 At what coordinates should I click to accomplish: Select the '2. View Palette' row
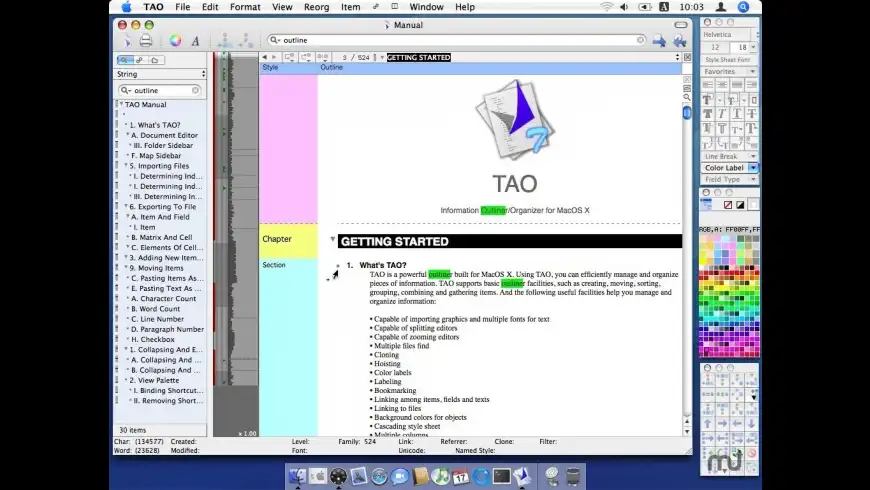pyautogui.click(x=154, y=380)
